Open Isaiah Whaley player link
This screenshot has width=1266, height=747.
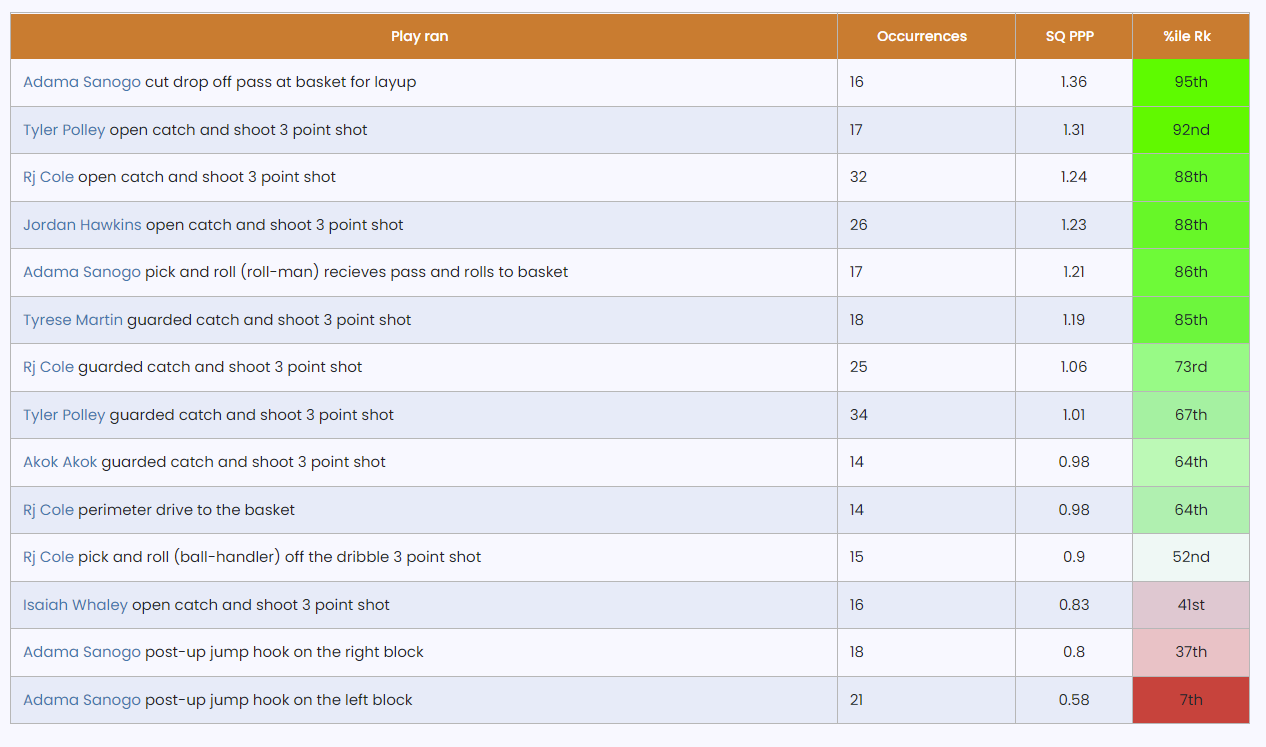pos(75,605)
